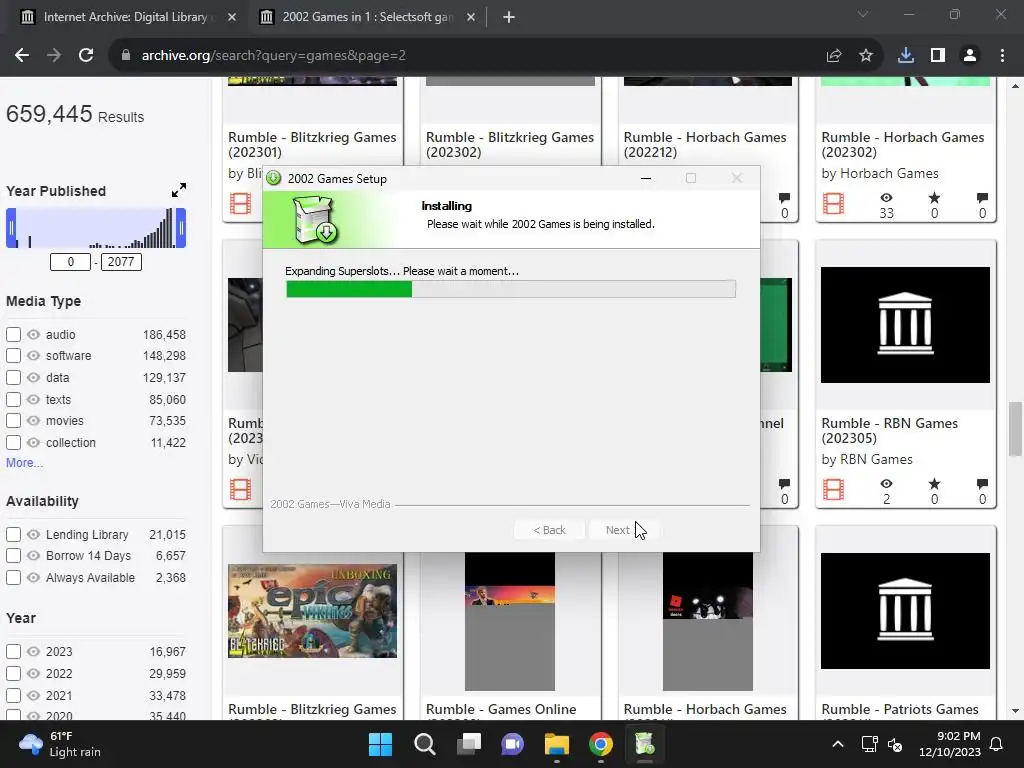This screenshot has height=768, width=1024.
Task: Click the movie media icon for RBN Games (202305)
Action: (833, 489)
